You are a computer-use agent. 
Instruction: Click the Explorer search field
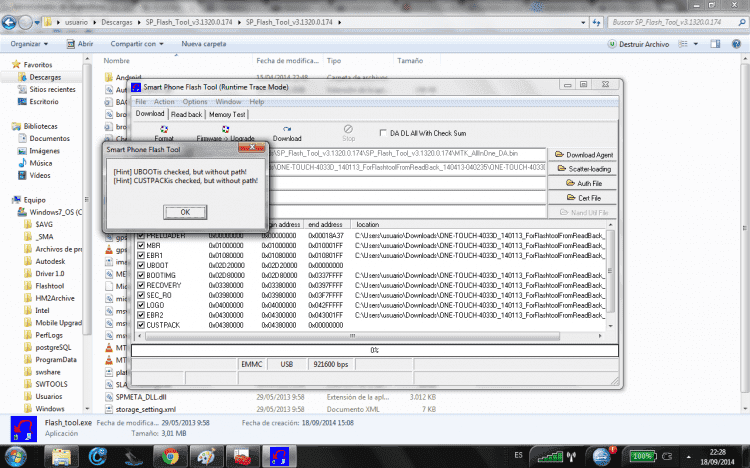pos(676,22)
